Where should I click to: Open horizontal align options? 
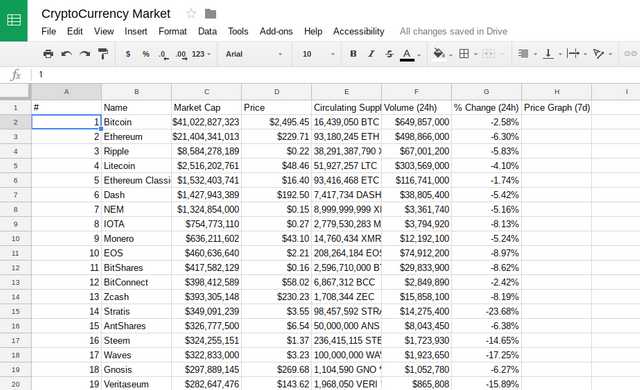[523, 54]
